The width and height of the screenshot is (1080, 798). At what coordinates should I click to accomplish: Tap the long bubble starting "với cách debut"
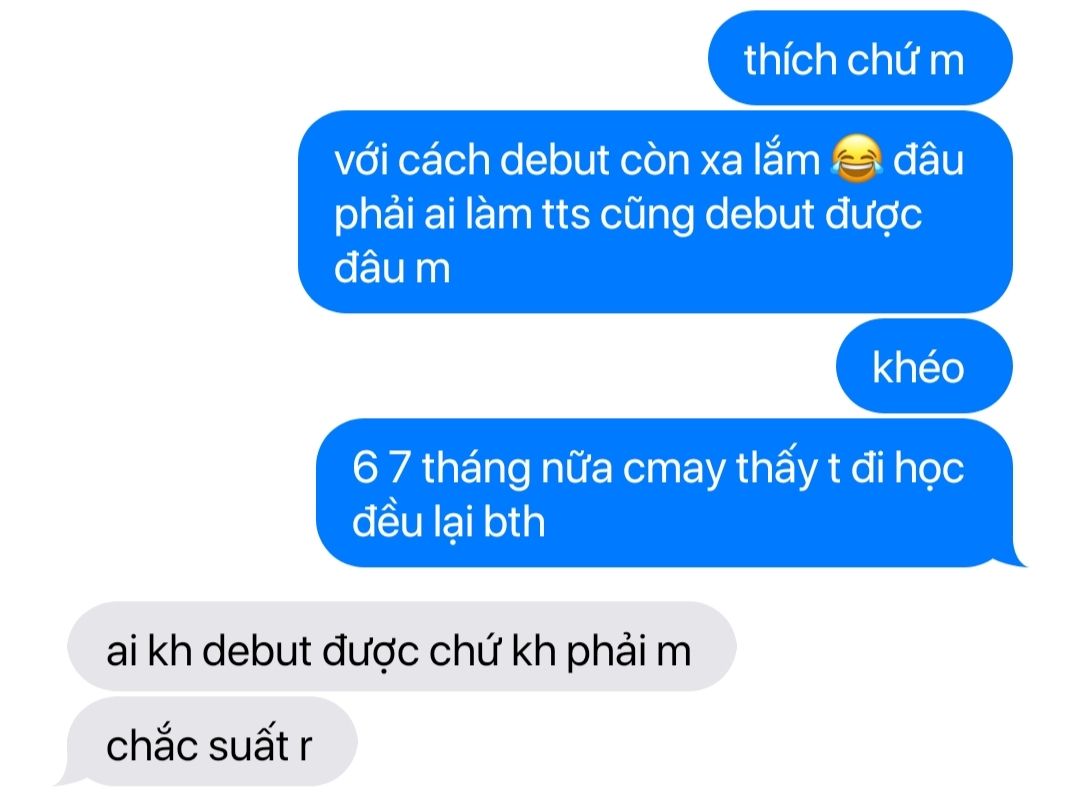(655, 212)
